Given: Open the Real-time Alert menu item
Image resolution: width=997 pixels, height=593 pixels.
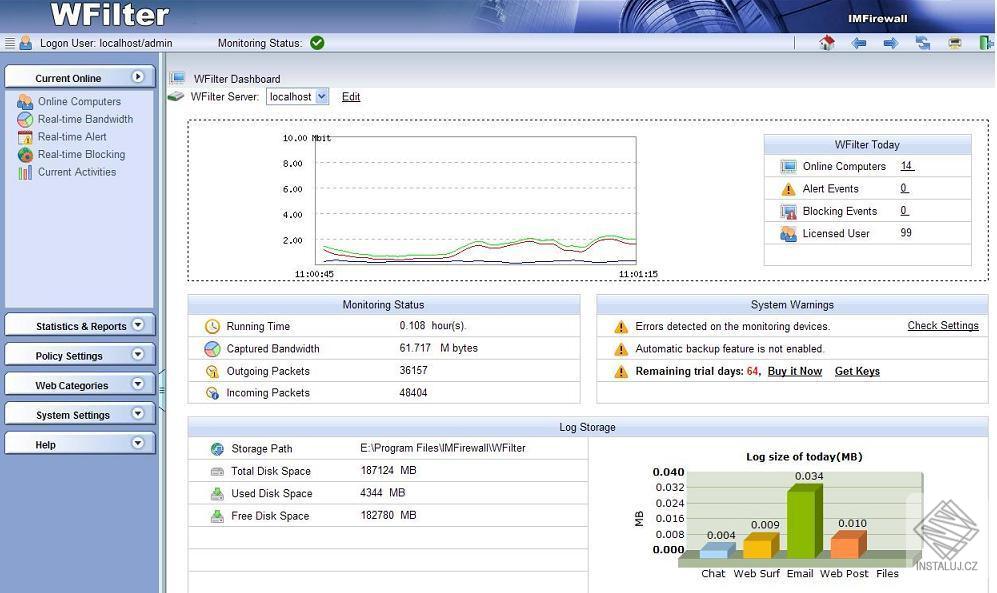Looking at the screenshot, I should click(72, 137).
